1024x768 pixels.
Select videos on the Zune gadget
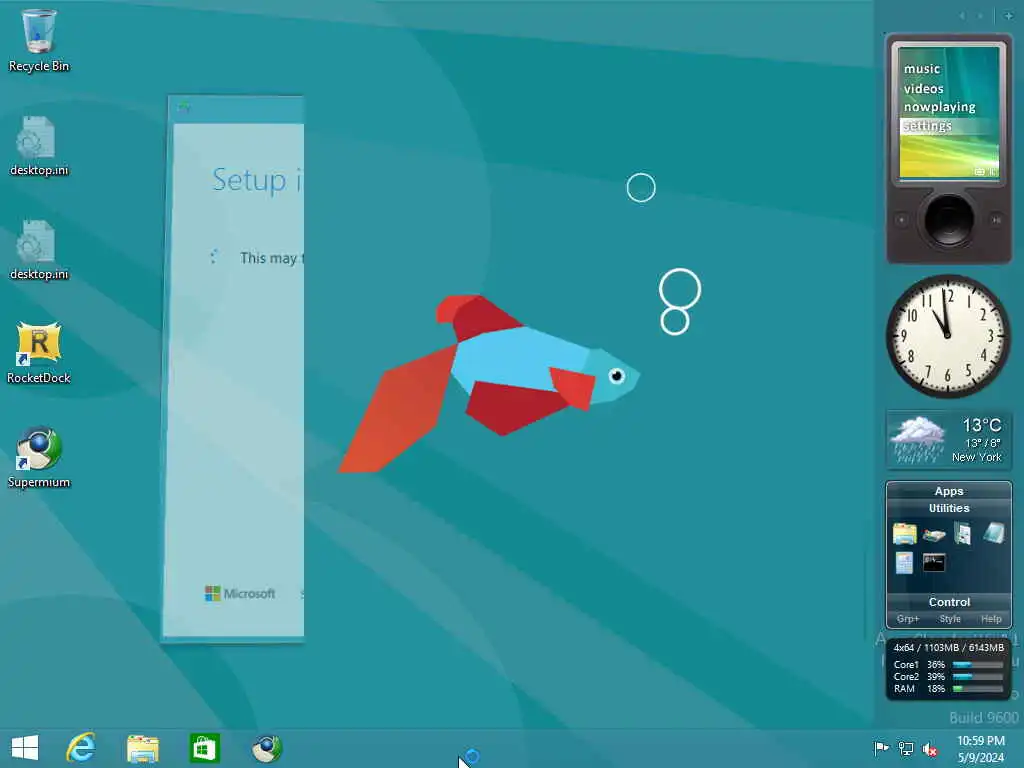pos(923,88)
